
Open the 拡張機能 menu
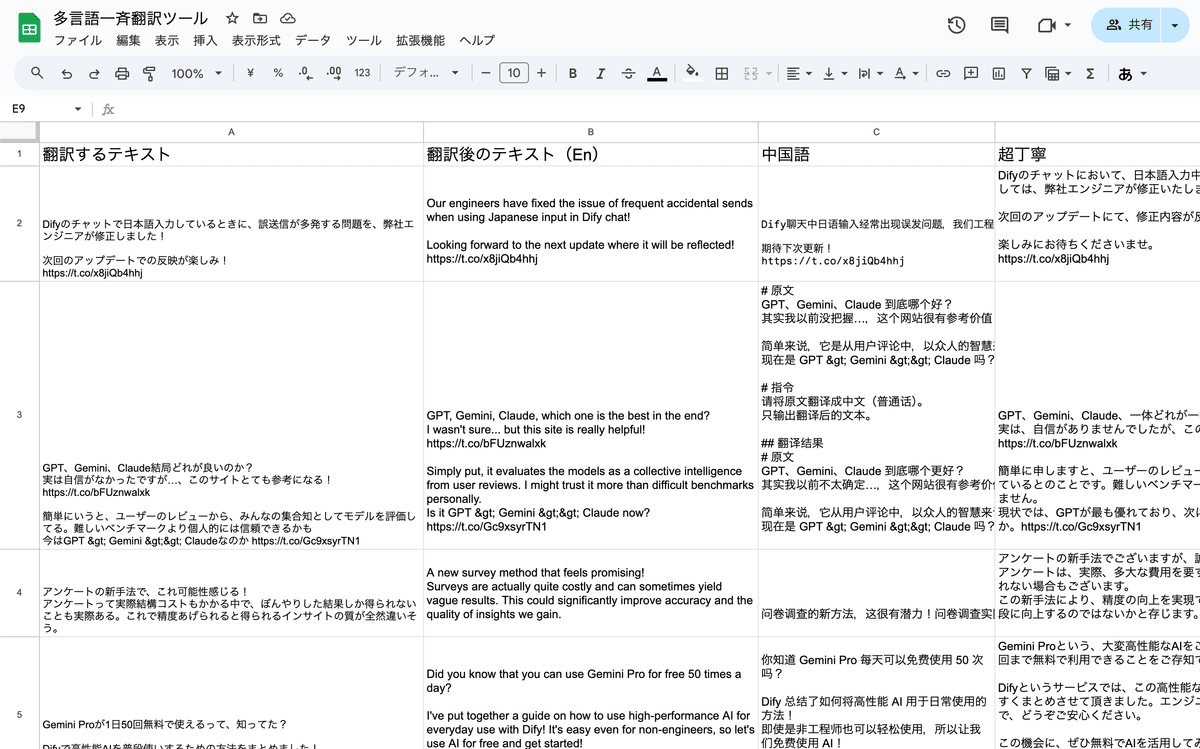click(x=420, y=41)
